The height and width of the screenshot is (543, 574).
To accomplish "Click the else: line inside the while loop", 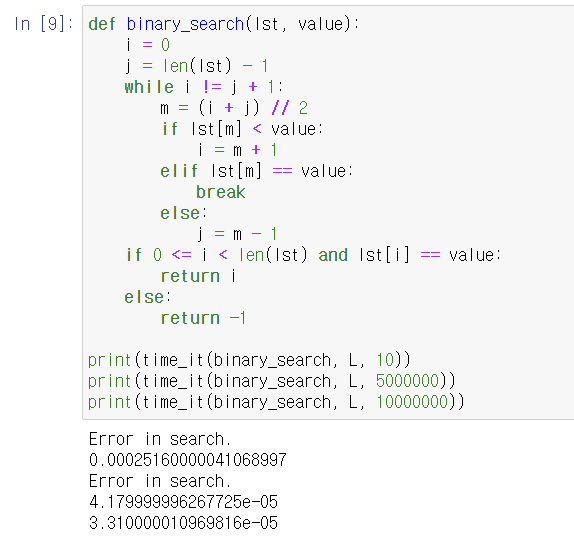I will (184, 213).
